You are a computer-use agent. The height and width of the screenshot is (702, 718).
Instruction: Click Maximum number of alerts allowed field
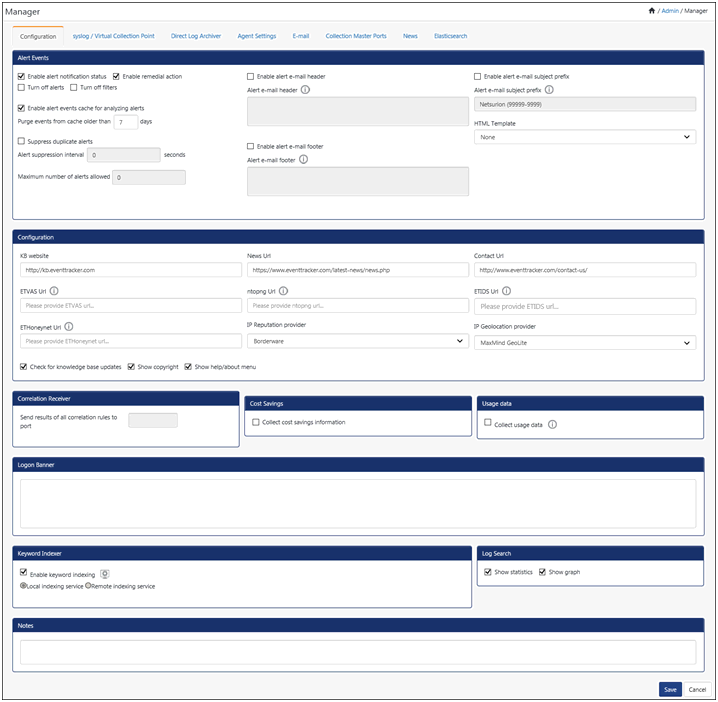point(149,177)
